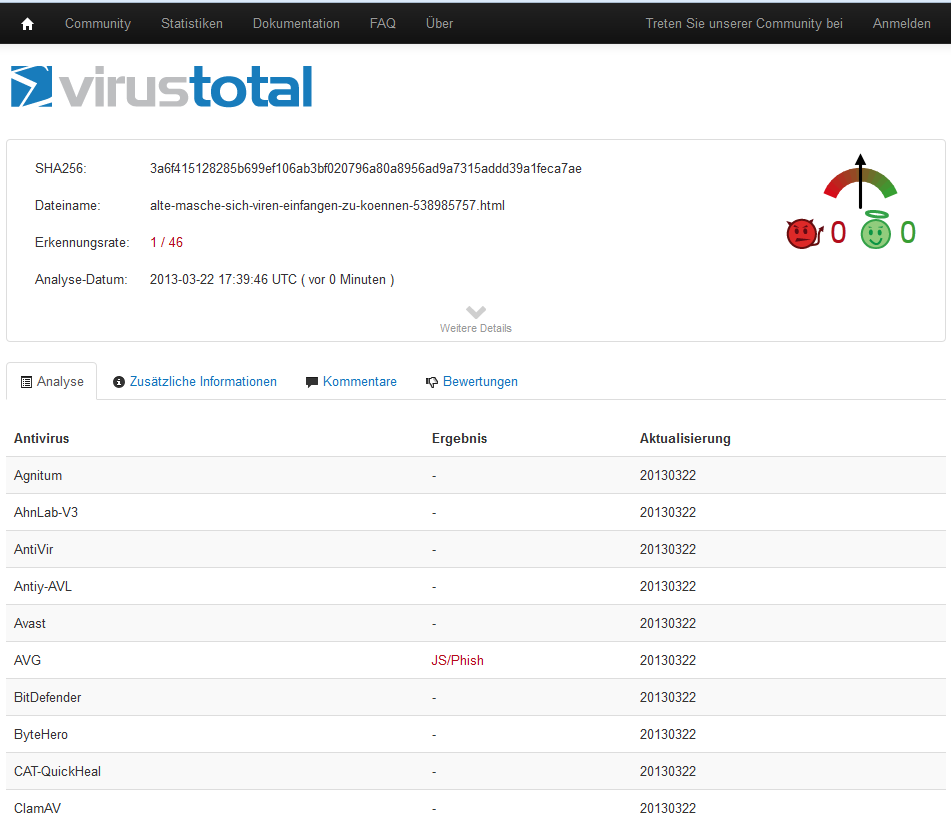Click the AVG row name
Screen dimensions: 951x823
(27, 660)
